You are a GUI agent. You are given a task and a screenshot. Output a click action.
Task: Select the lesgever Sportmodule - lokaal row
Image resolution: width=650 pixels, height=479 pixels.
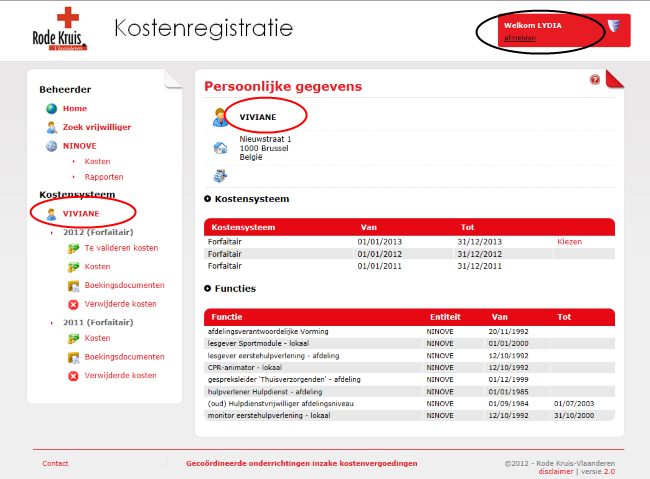click(x=409, y=344)
